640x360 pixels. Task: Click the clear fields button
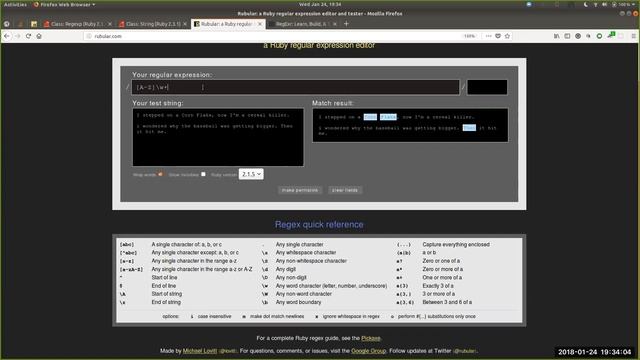click(345, 190)
